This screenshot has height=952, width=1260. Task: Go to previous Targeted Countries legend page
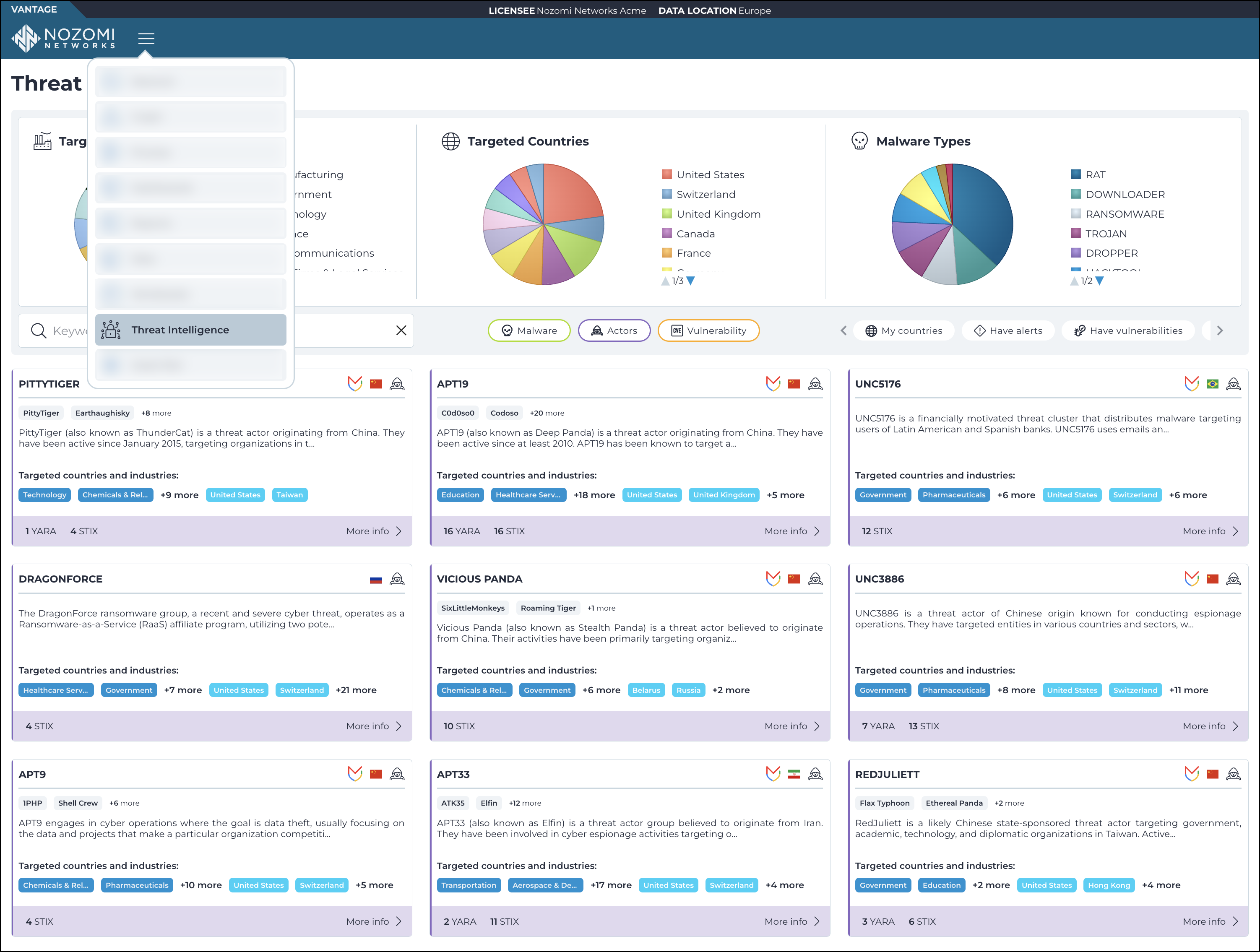pyautogui.click(x=665, y=281)
